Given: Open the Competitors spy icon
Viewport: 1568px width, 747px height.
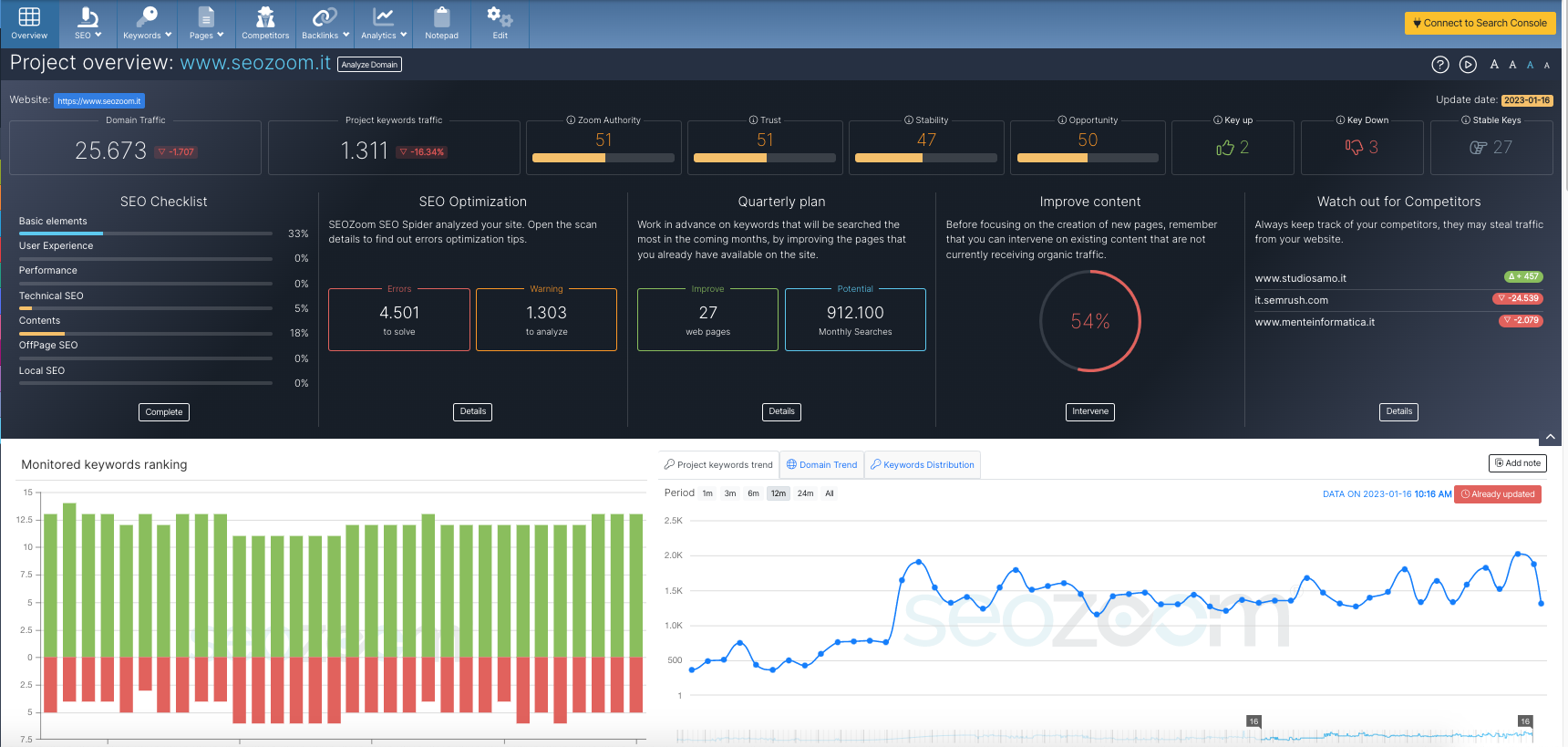Looking at the screenshot, I should 265,17.
